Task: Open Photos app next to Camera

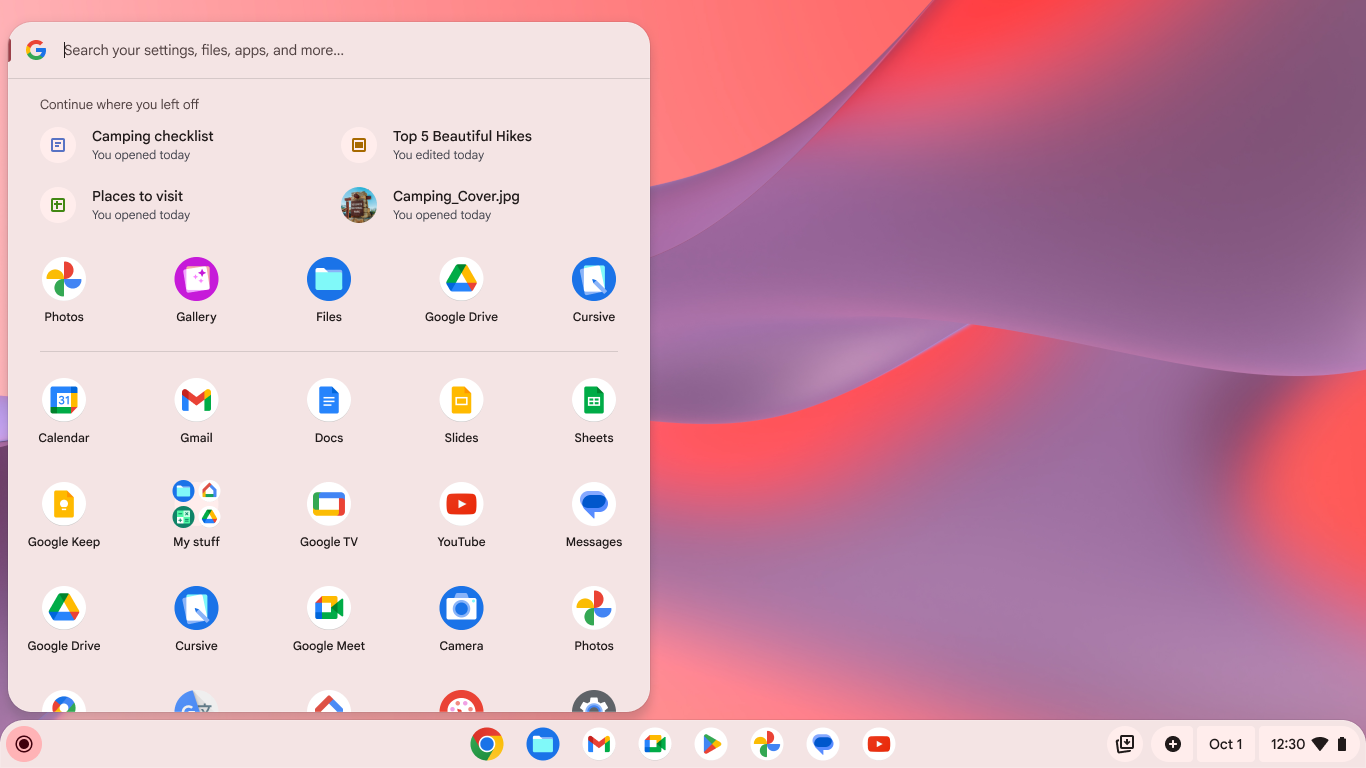Action: click(594, 608)
